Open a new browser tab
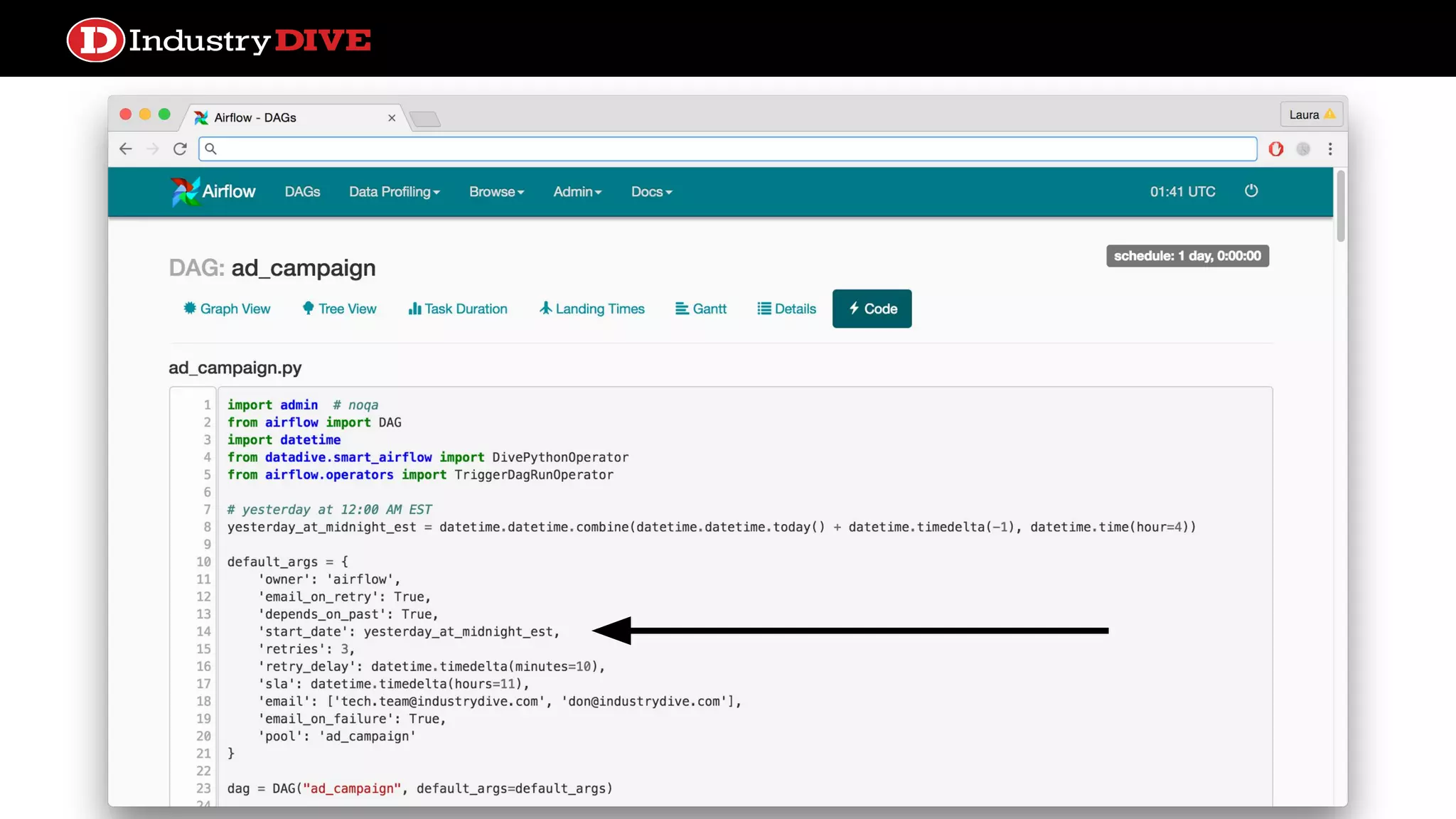Screen dimensions: 1456x819 (x=426, y=119)
